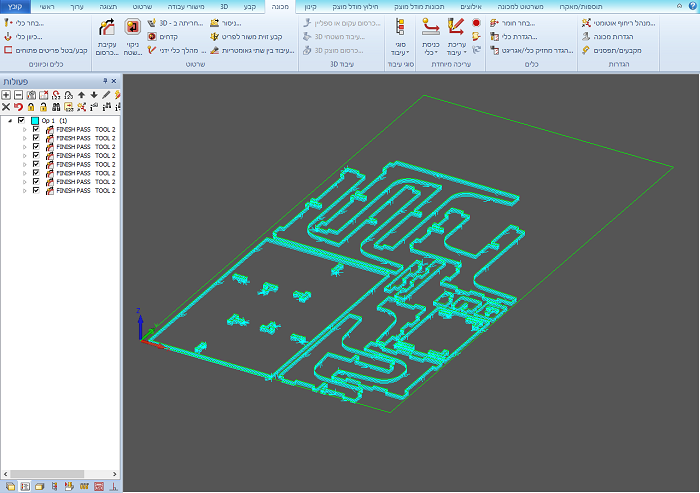The width and height of the screenshot is (700, 493).
Task: Switch to the Home (ראשי) ribbon tab
Action: tap(47, 7)
